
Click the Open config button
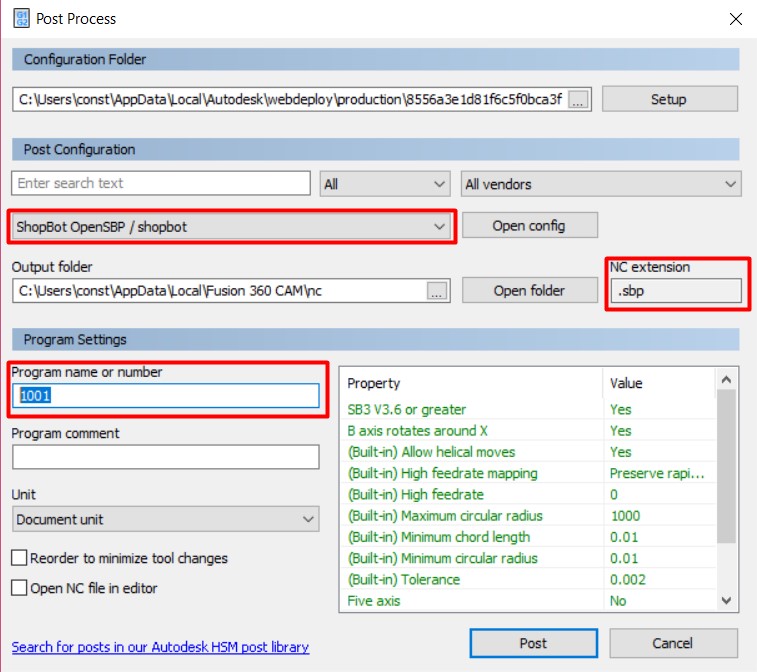click(530, 225)
